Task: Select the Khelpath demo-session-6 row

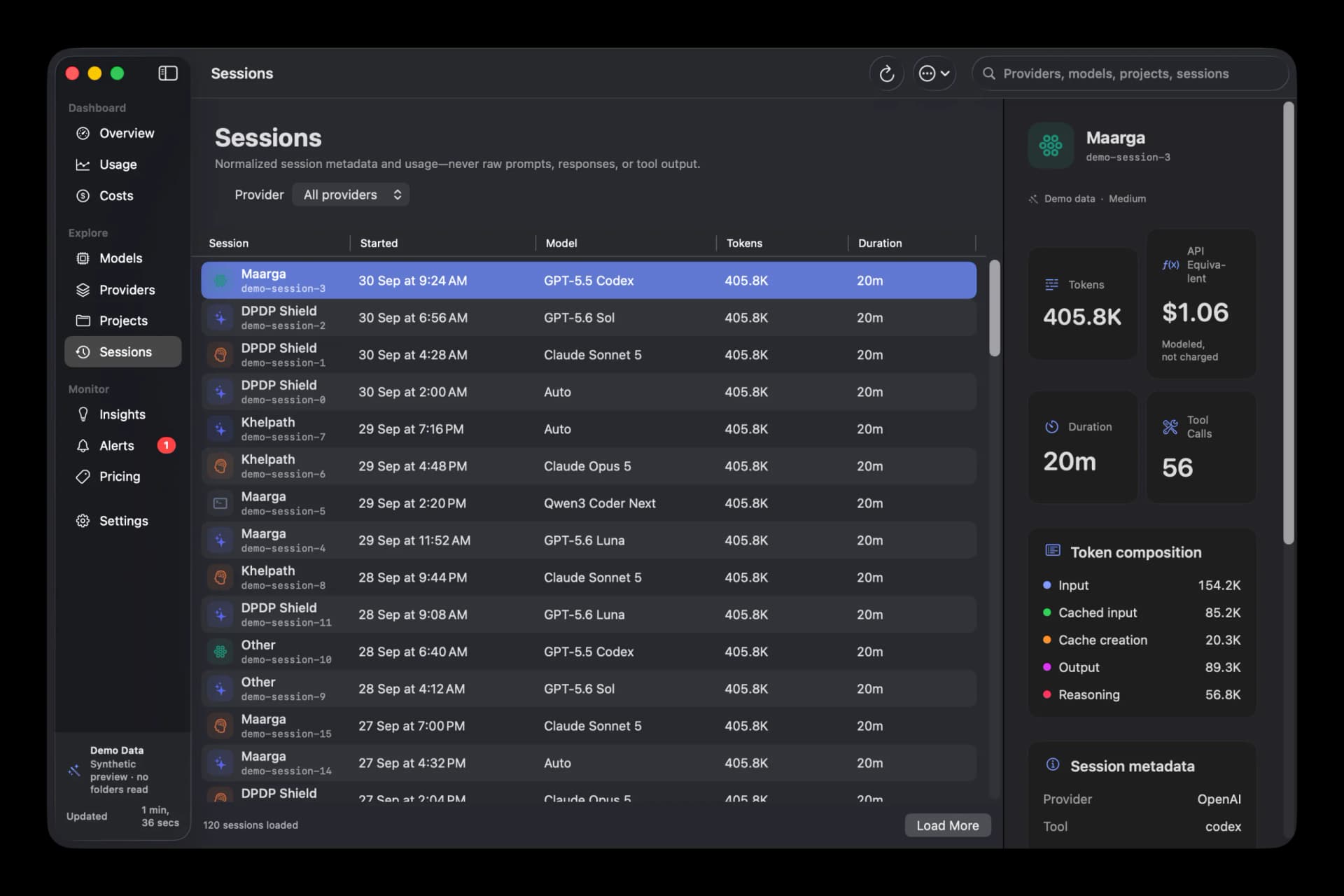Action: click(x=589, y=466)
